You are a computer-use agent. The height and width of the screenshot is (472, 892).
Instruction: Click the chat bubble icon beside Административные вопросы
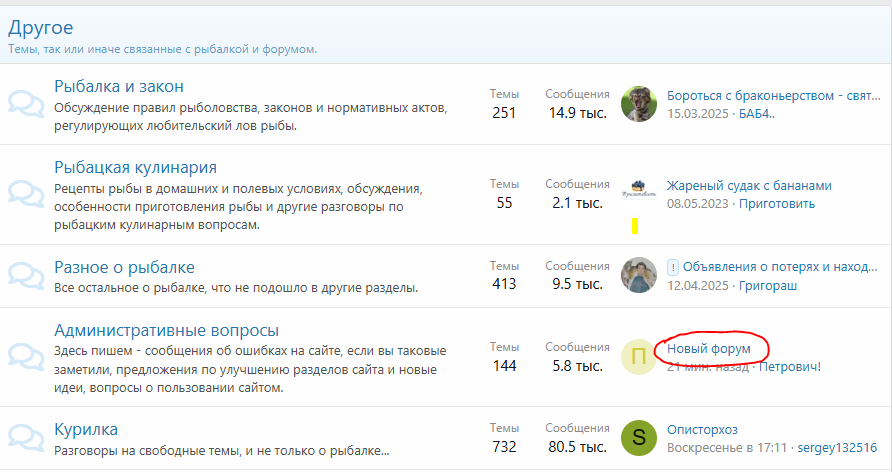click(x=26, y=357)
